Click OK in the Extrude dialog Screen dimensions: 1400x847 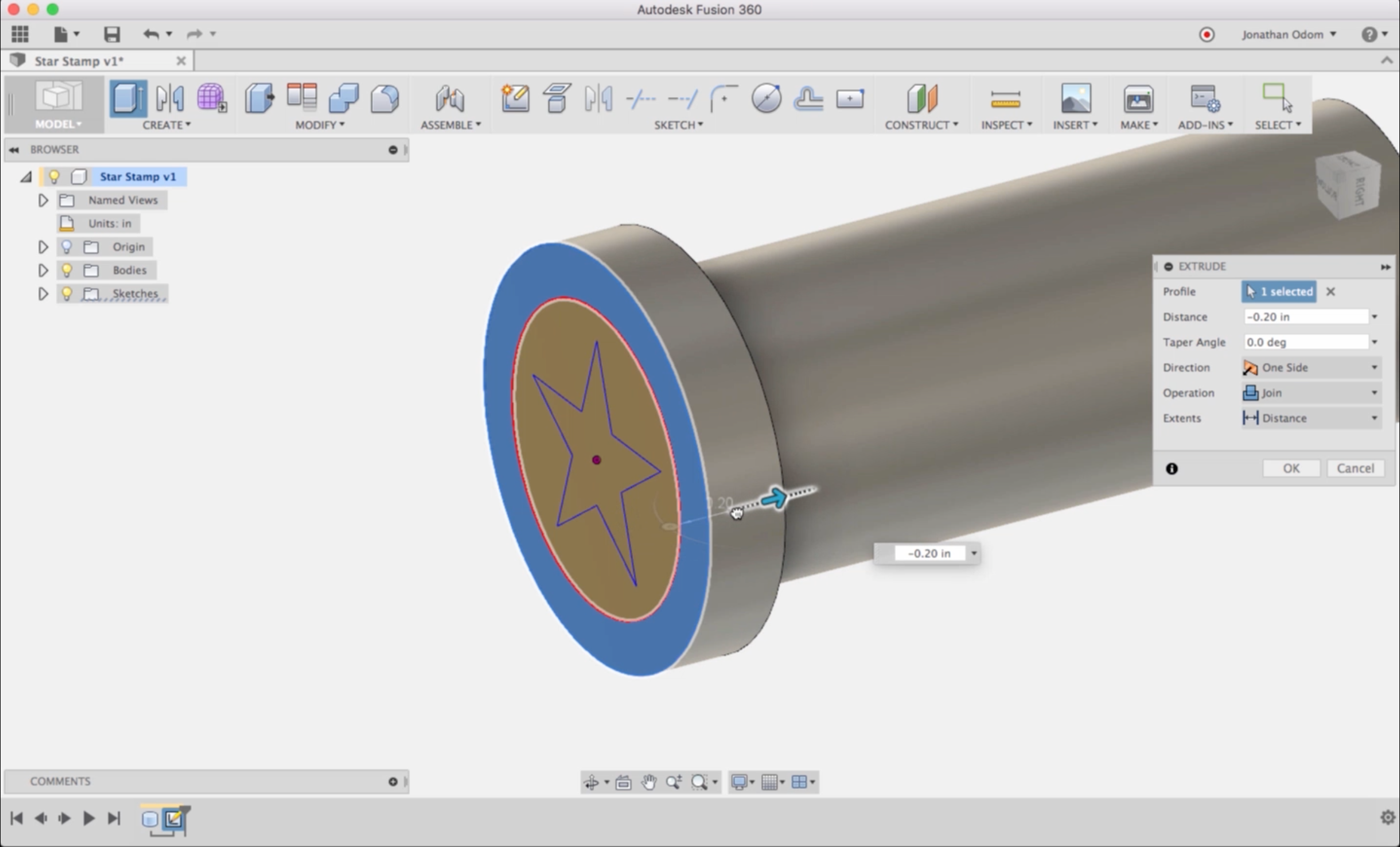pyautogui.click(x=1291, y=468)
